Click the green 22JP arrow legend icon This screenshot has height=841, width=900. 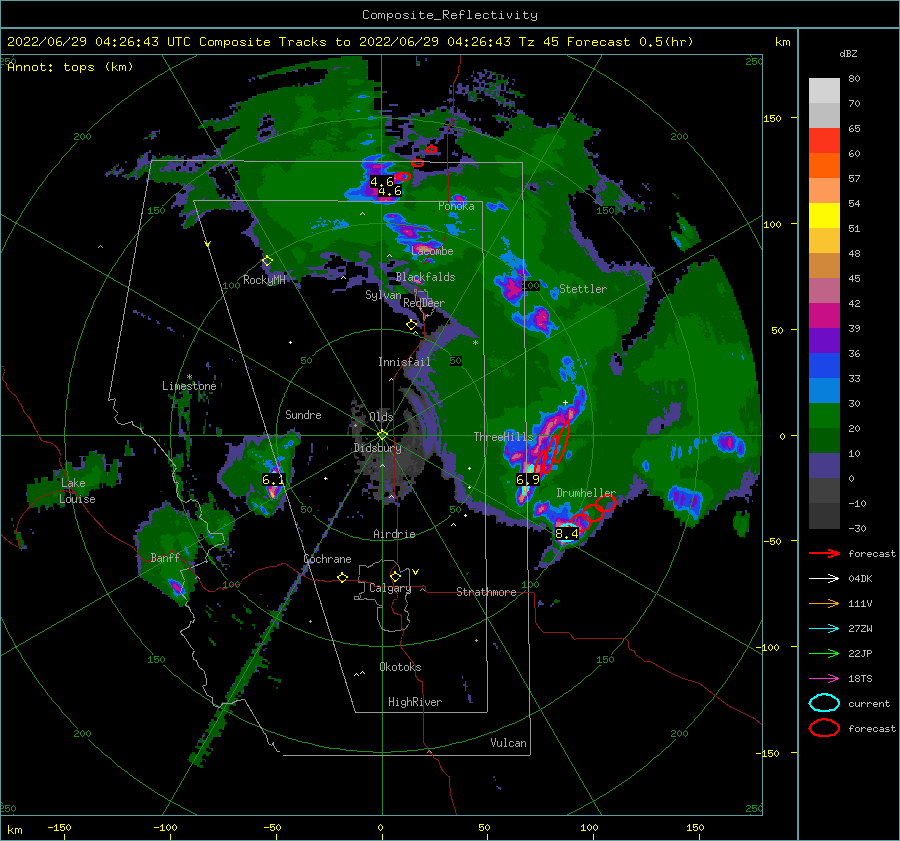(x=824, y=653)
